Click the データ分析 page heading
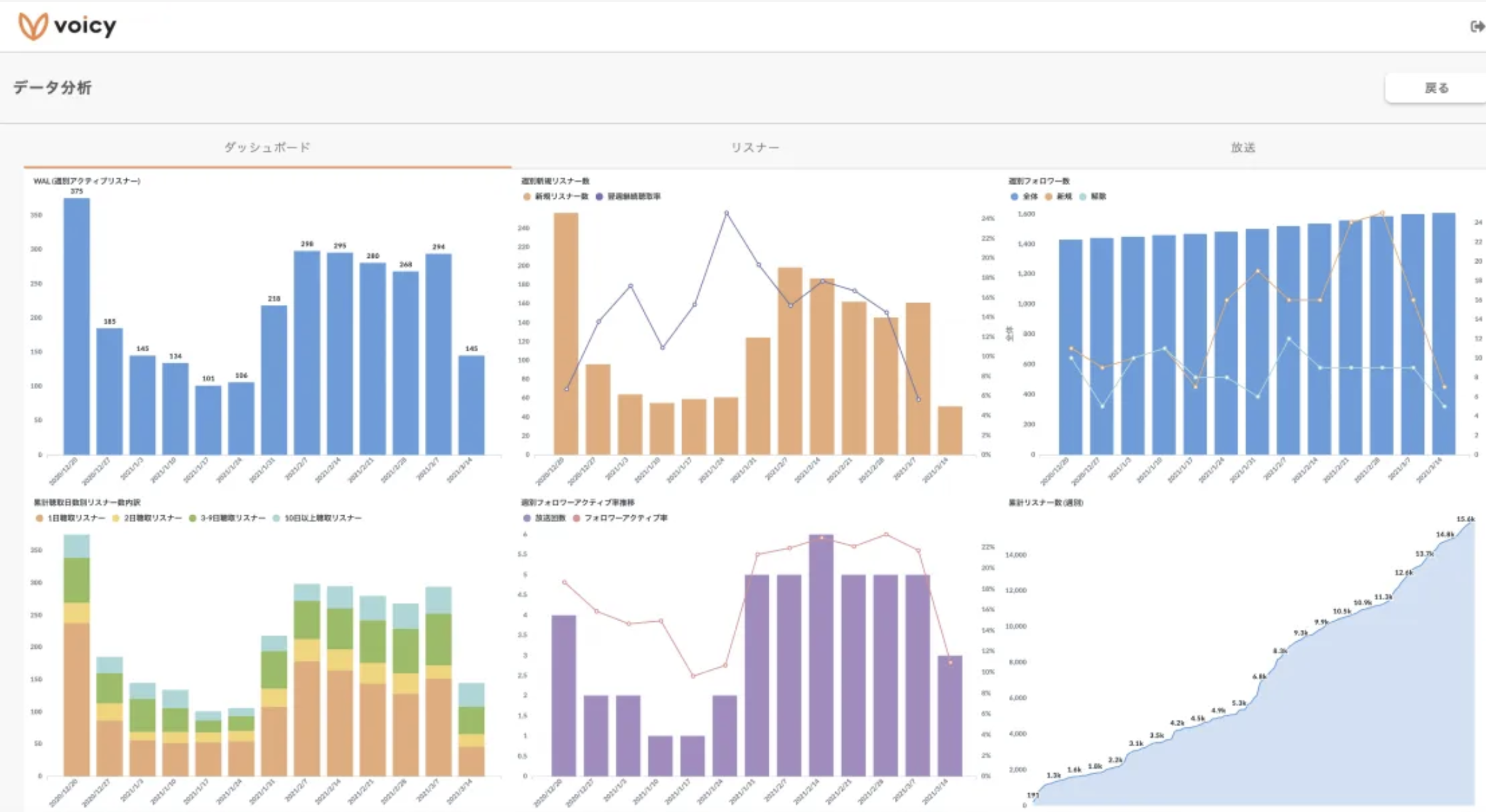The image size is (1486, 812). coord(53,87)
